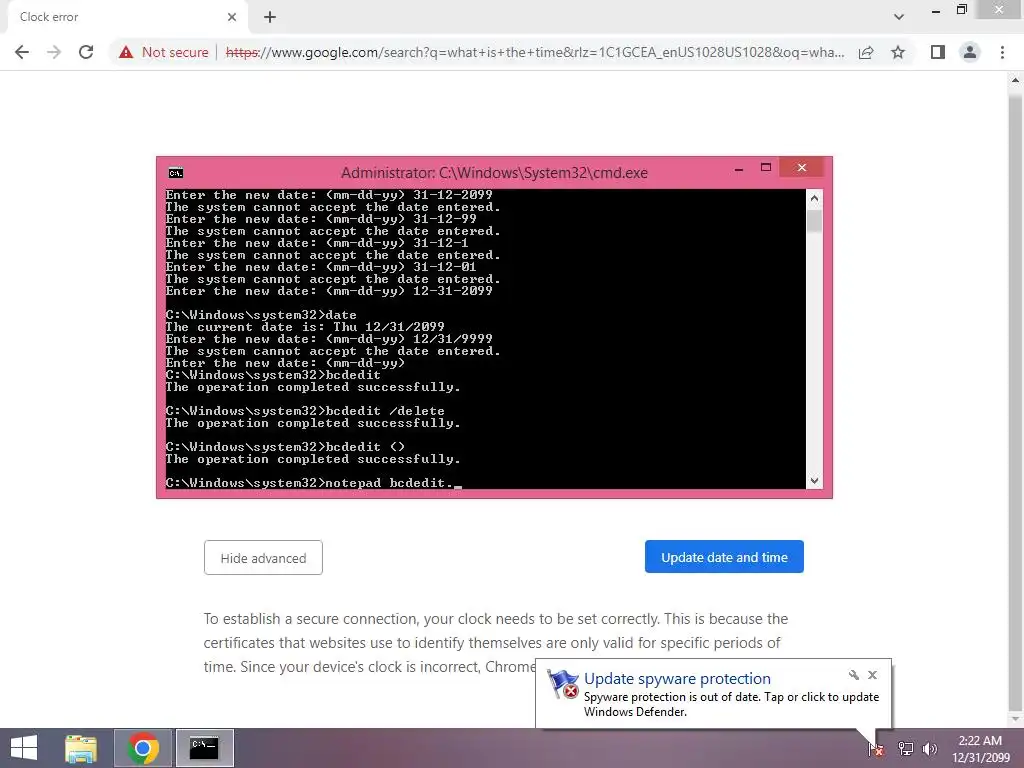Click the Windows Defender flag icon in notification
The width and height of the screenshot is (1024, 768).
click(562, 684)
